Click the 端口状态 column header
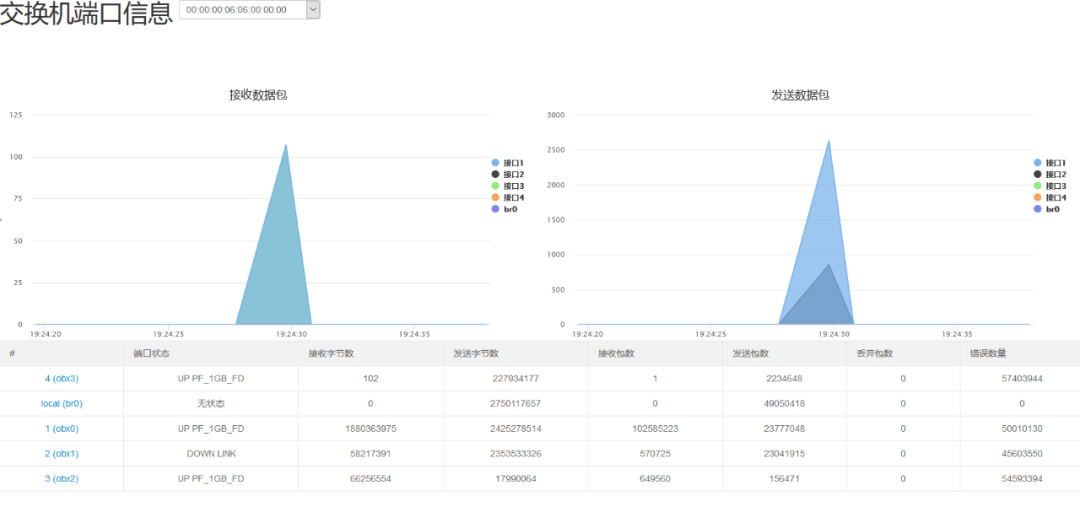 (x=152, y=354)
